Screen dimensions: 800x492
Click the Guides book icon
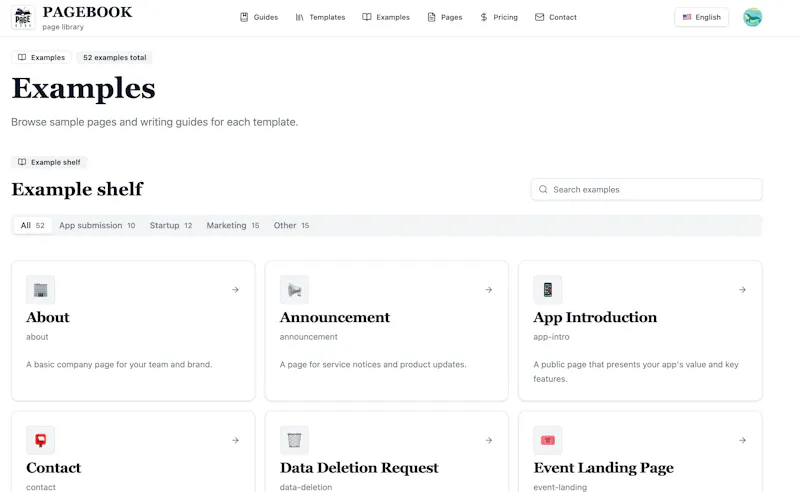point(244,17)
